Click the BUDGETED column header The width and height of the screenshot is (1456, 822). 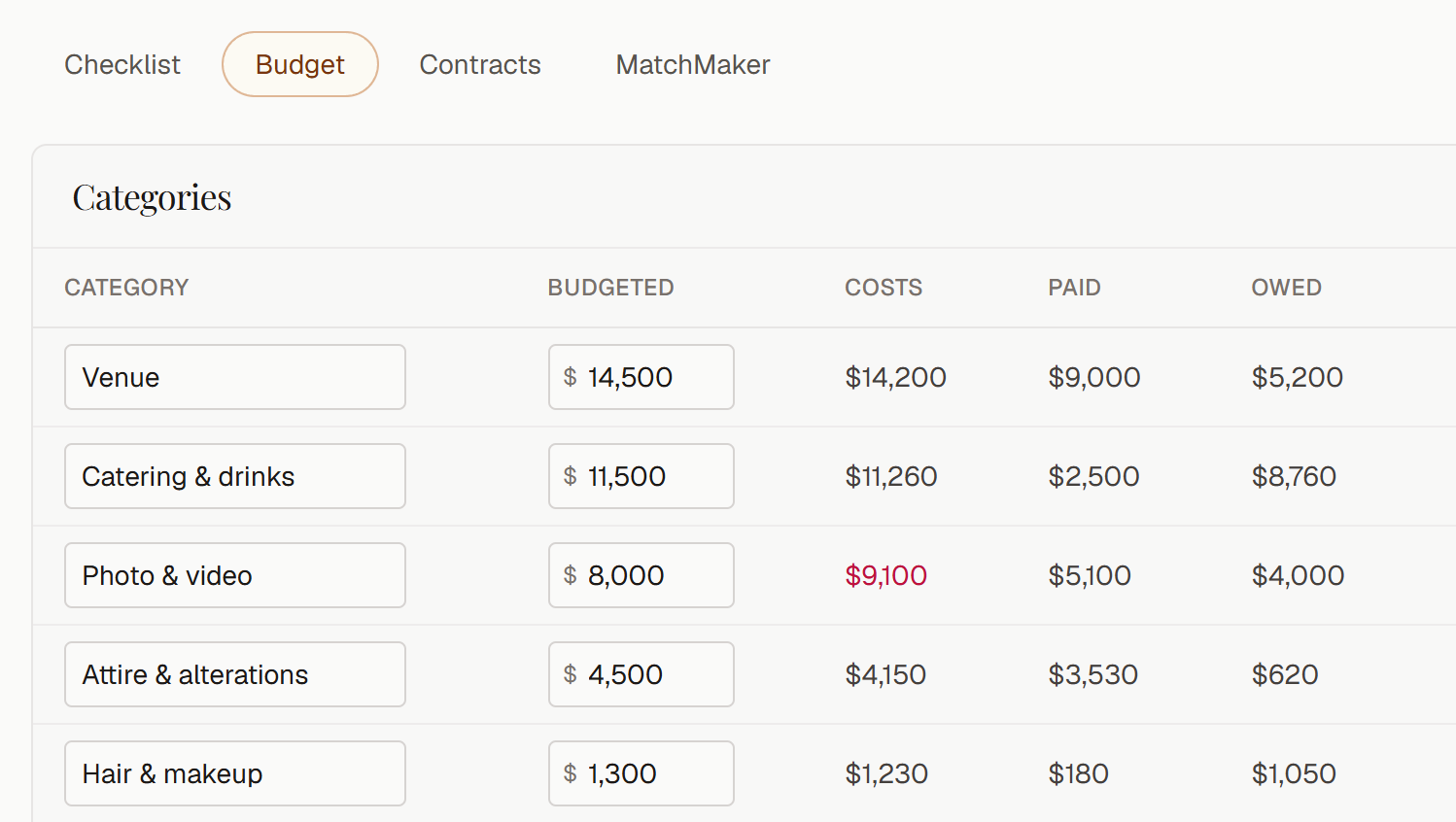pyautogui.click(x=610, y=288)
